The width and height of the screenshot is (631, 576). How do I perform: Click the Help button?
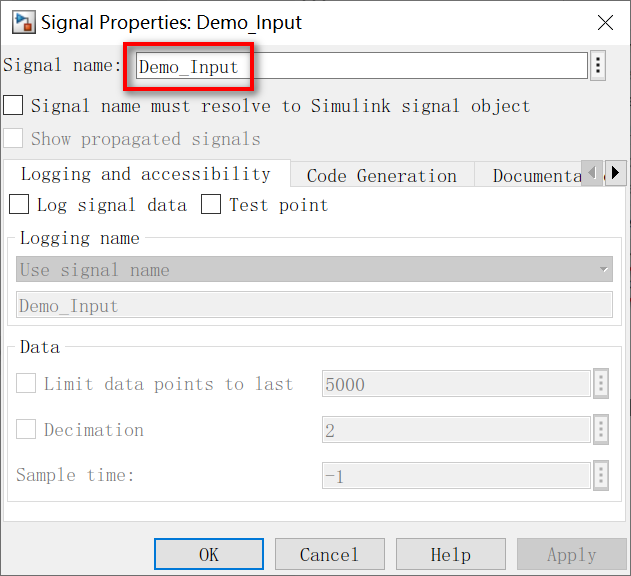coord(451,554)
